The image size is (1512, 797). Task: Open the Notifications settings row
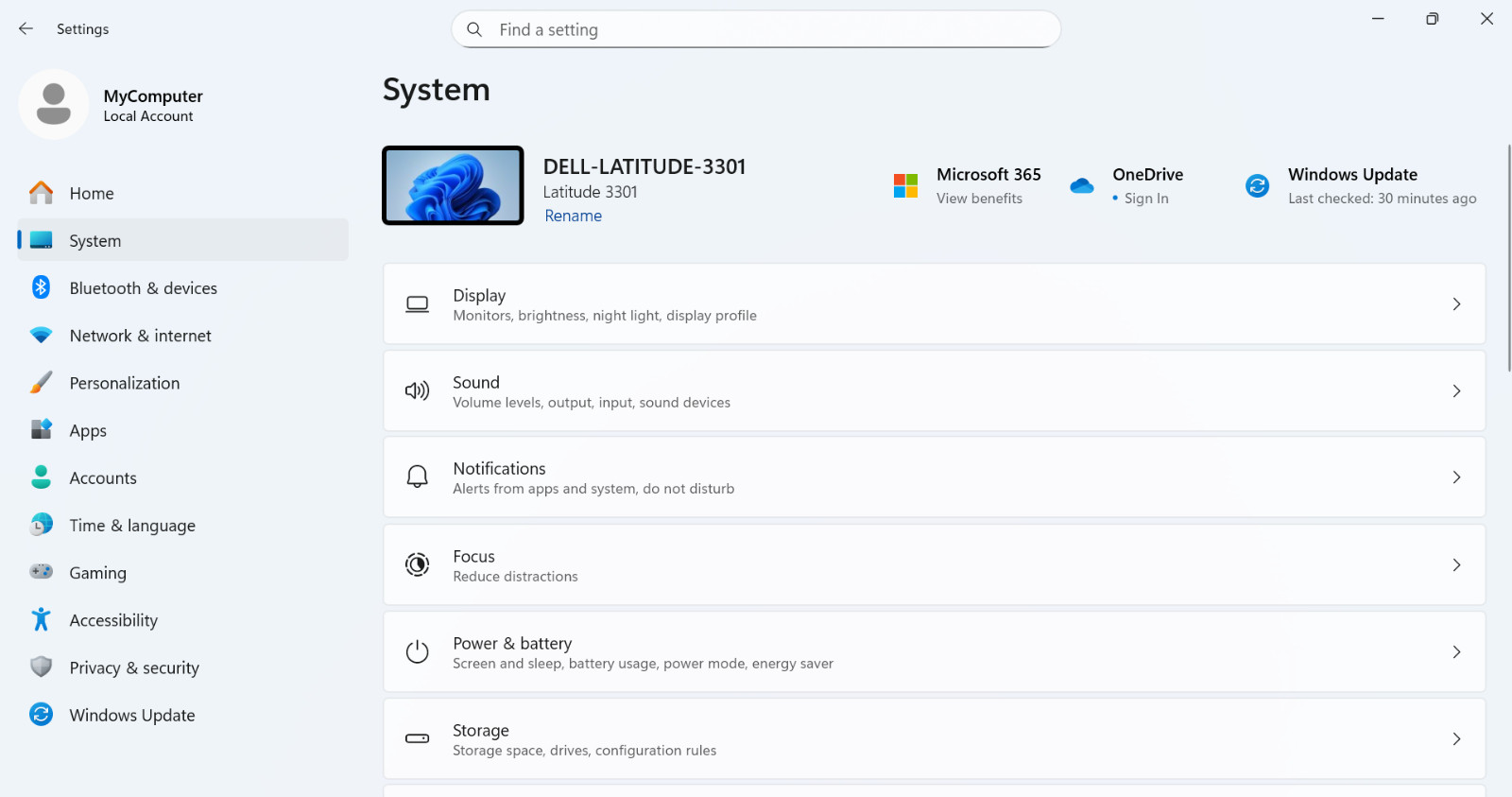934,477
